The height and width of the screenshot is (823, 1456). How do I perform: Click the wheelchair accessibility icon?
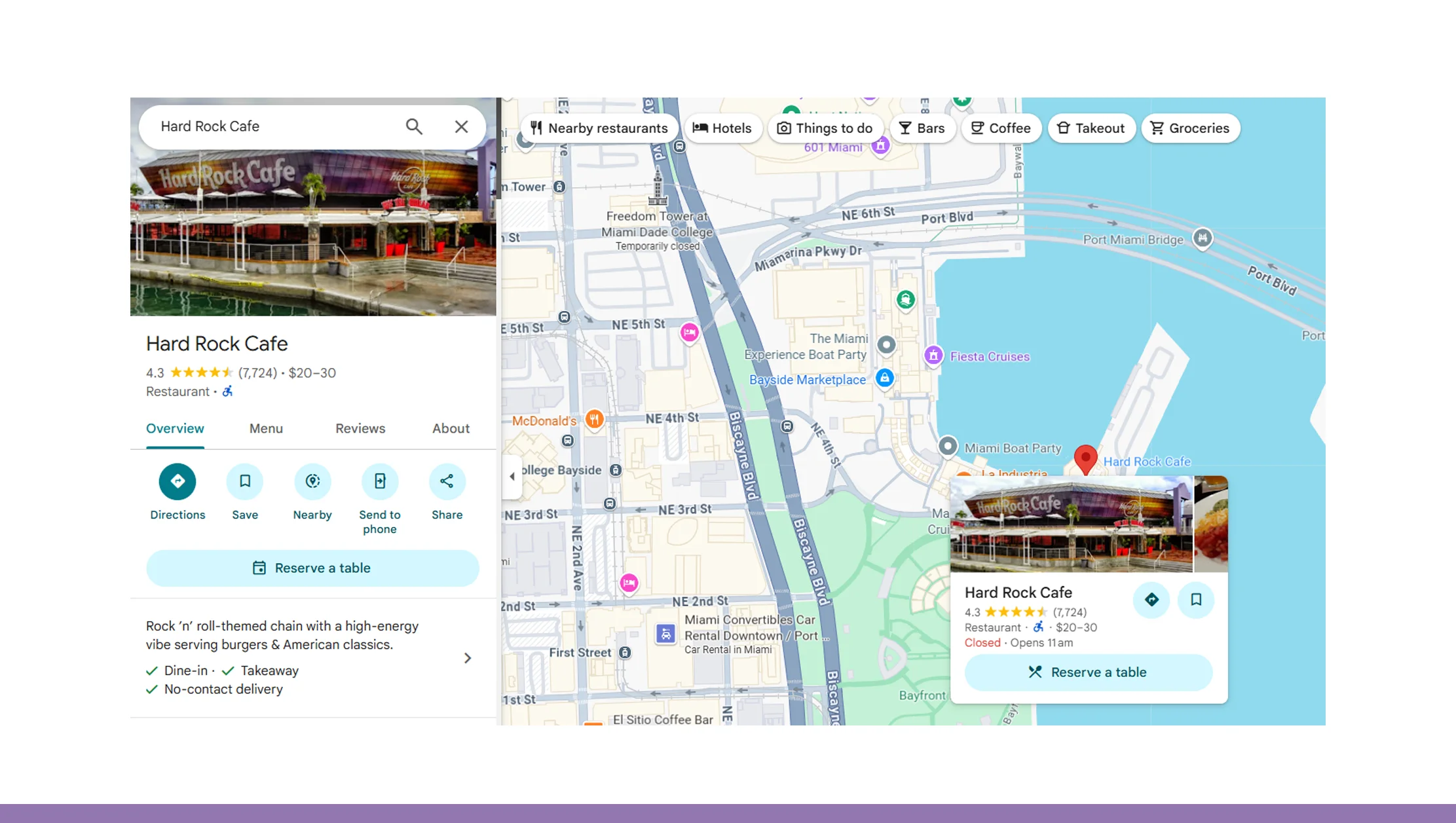tap(227, 391)
